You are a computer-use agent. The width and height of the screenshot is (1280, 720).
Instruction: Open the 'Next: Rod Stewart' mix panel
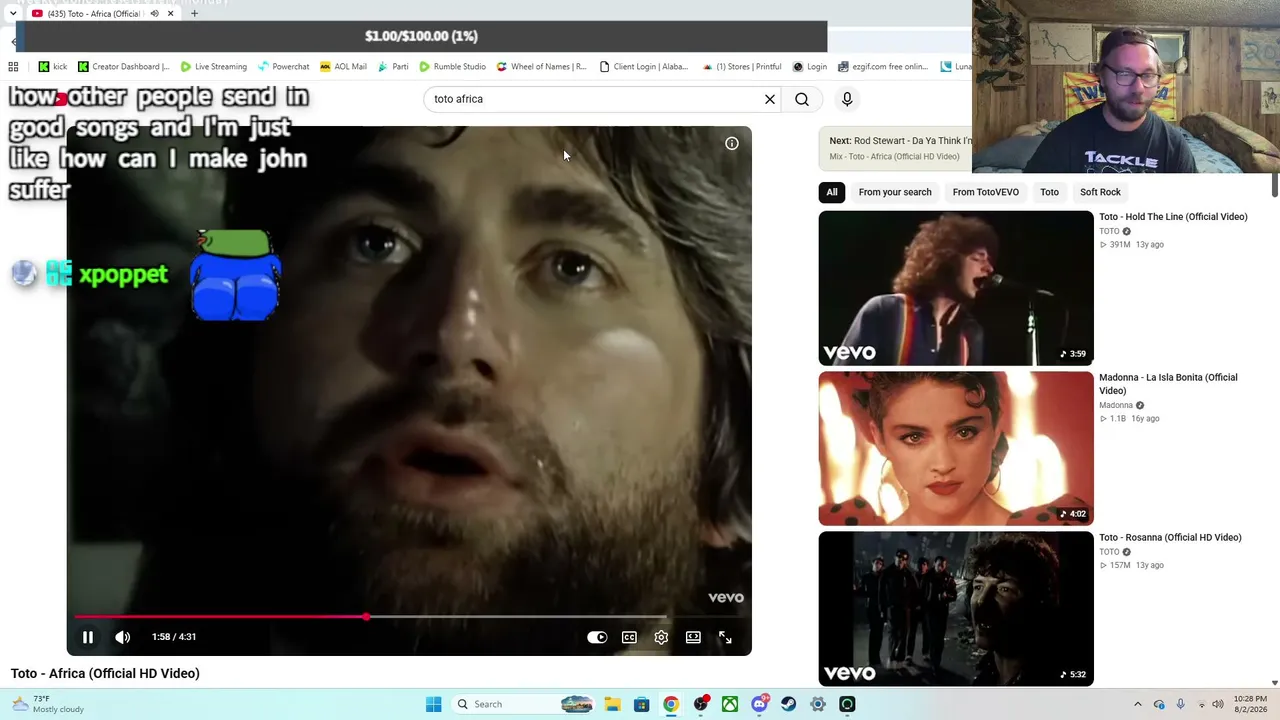(x=896, y=148)
